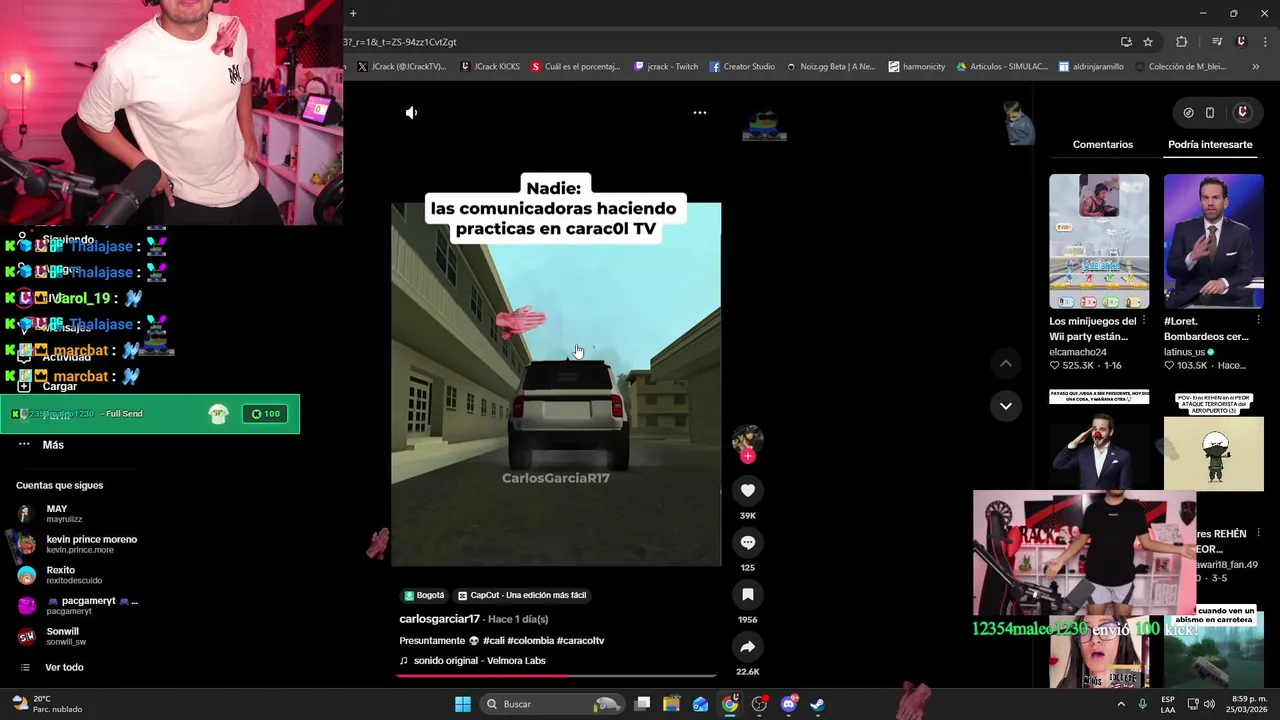Mute the TikTok video sound
The width and height of the screenshot is (1280, 720).
pos(411,113)
